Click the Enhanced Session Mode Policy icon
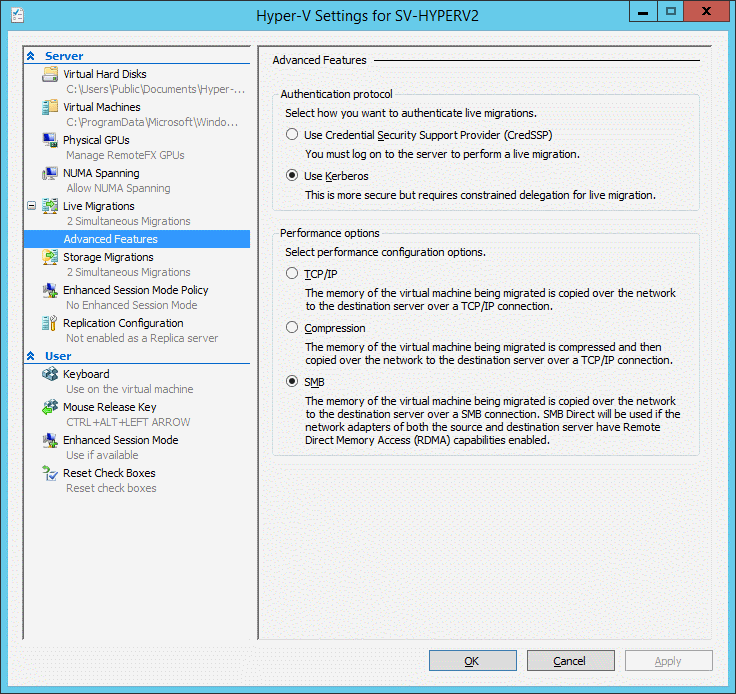736x694 pixels. (50, 290)
